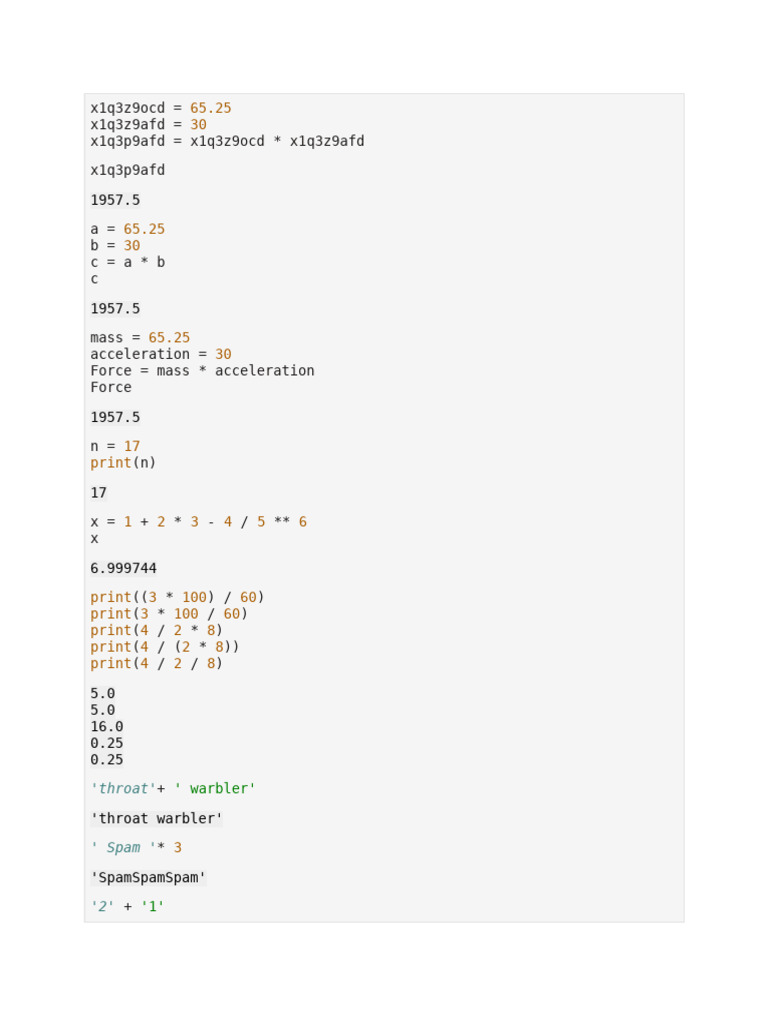Select the output value 6.999744
The height and width of the screenshot is (1024, 768).
tap(123, 568)
